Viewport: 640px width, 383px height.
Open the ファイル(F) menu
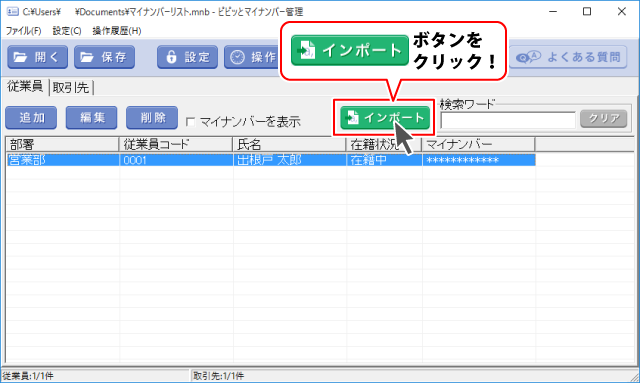24,31
